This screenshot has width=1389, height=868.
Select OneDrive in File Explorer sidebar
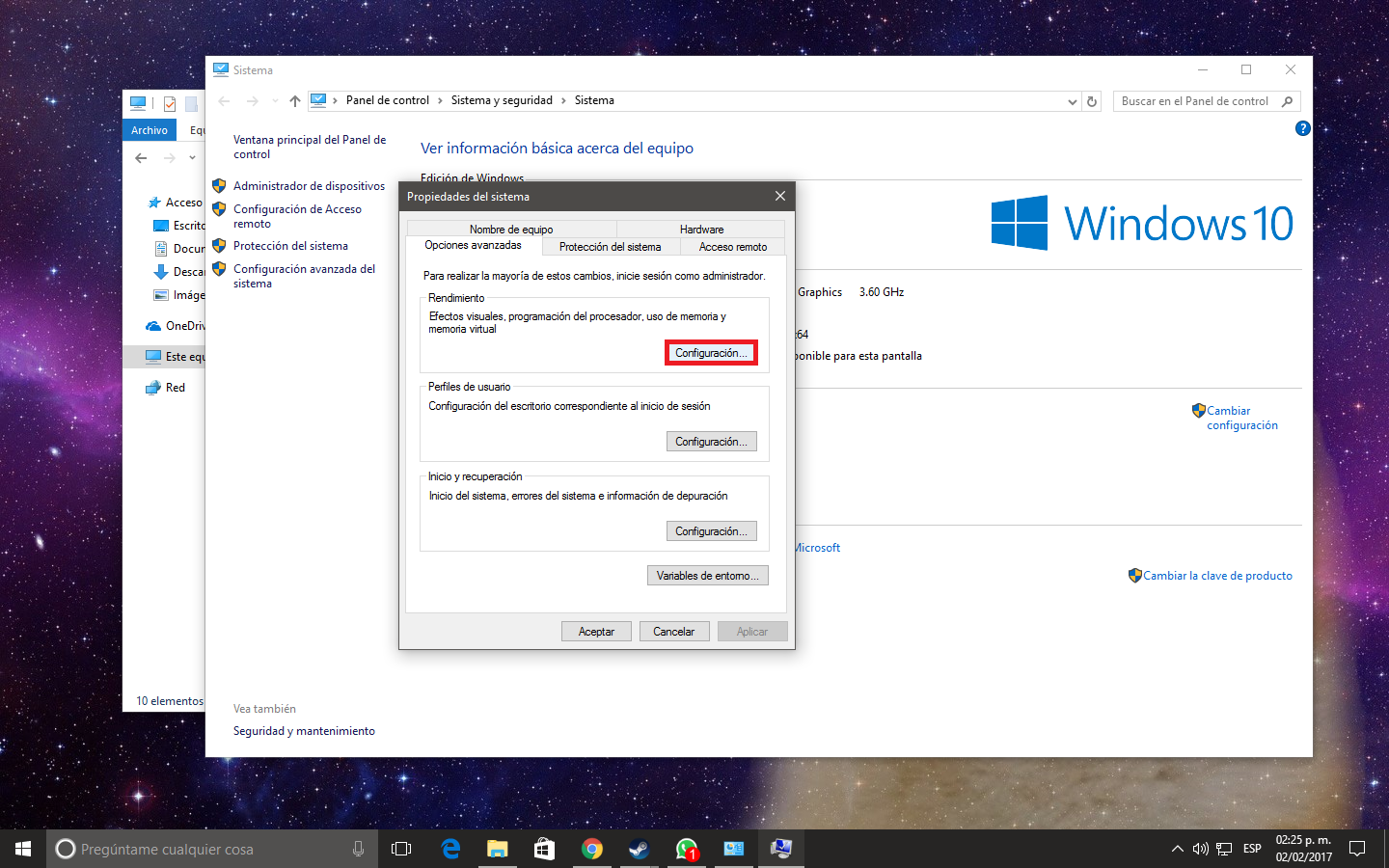175,326
